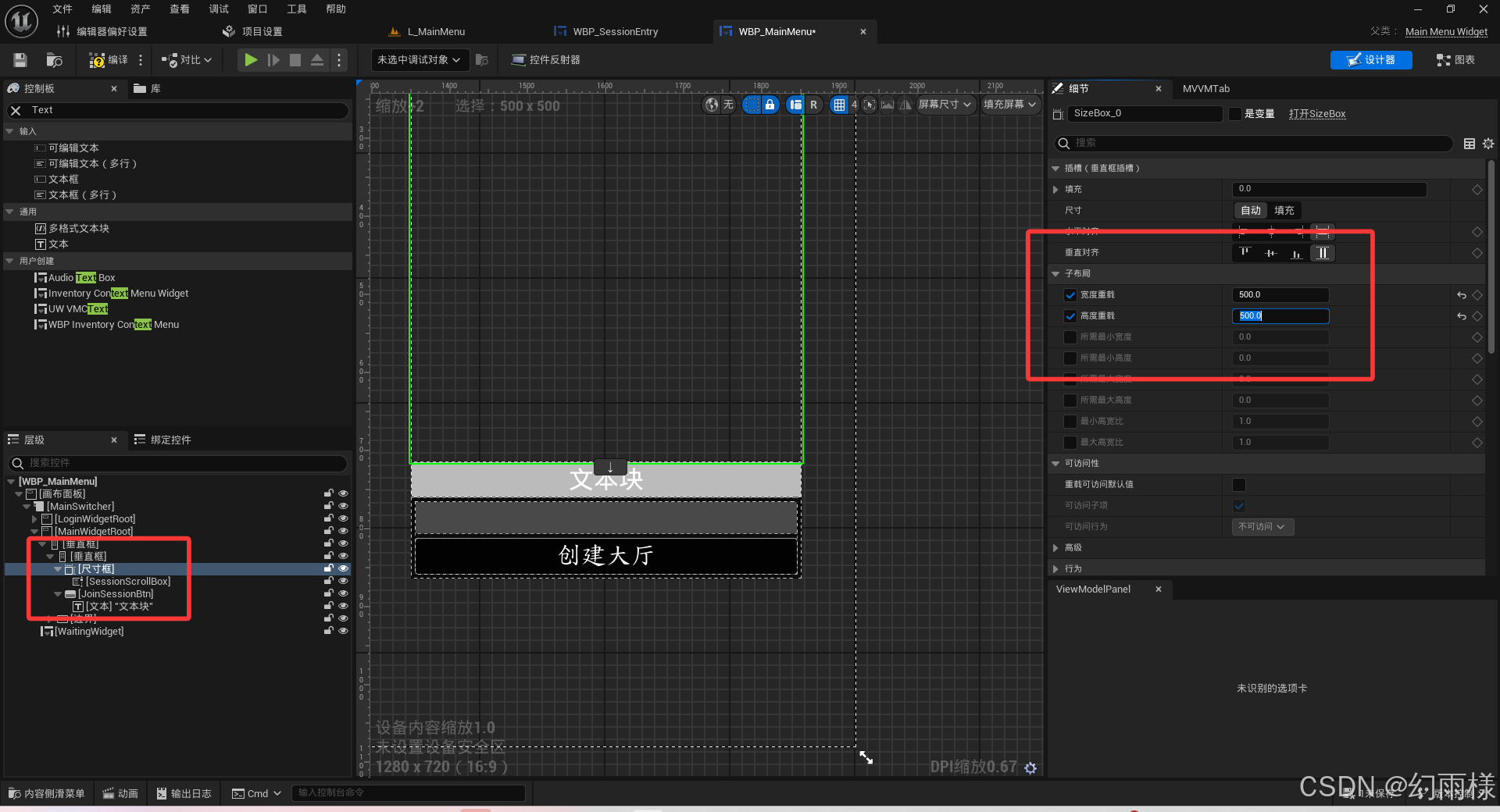Clear the Text search in palette
The height and width of the screenshot is (812, 1500).
tap(16, 110)
